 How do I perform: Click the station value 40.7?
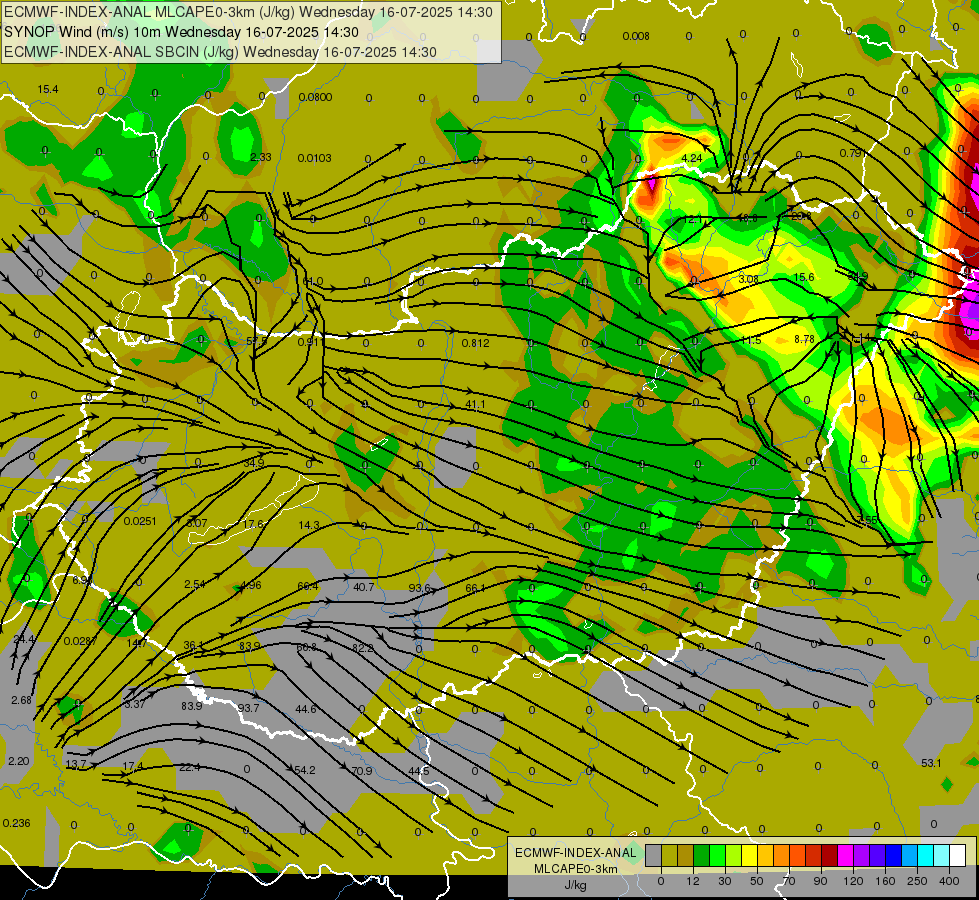(363, 586)
